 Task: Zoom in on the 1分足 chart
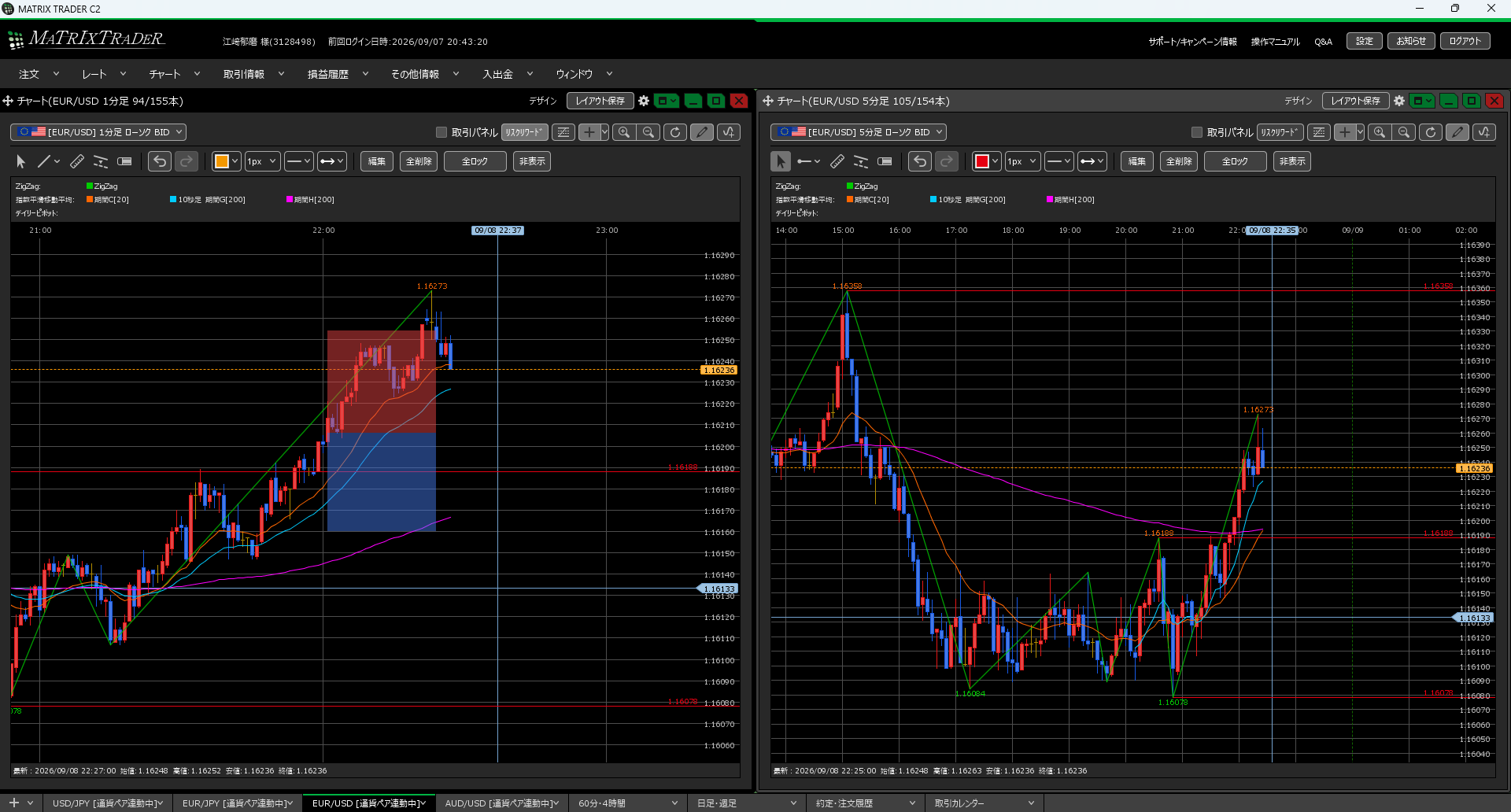point(624,132)
